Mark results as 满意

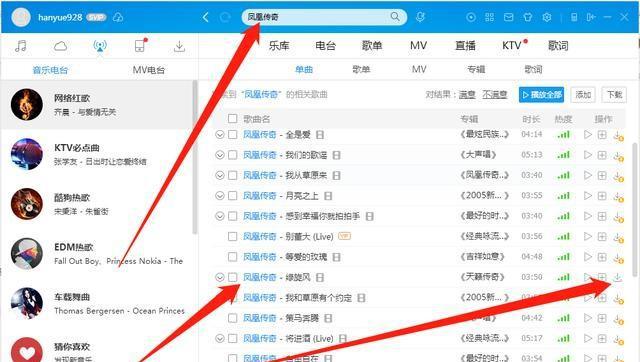tap(467, 95)
